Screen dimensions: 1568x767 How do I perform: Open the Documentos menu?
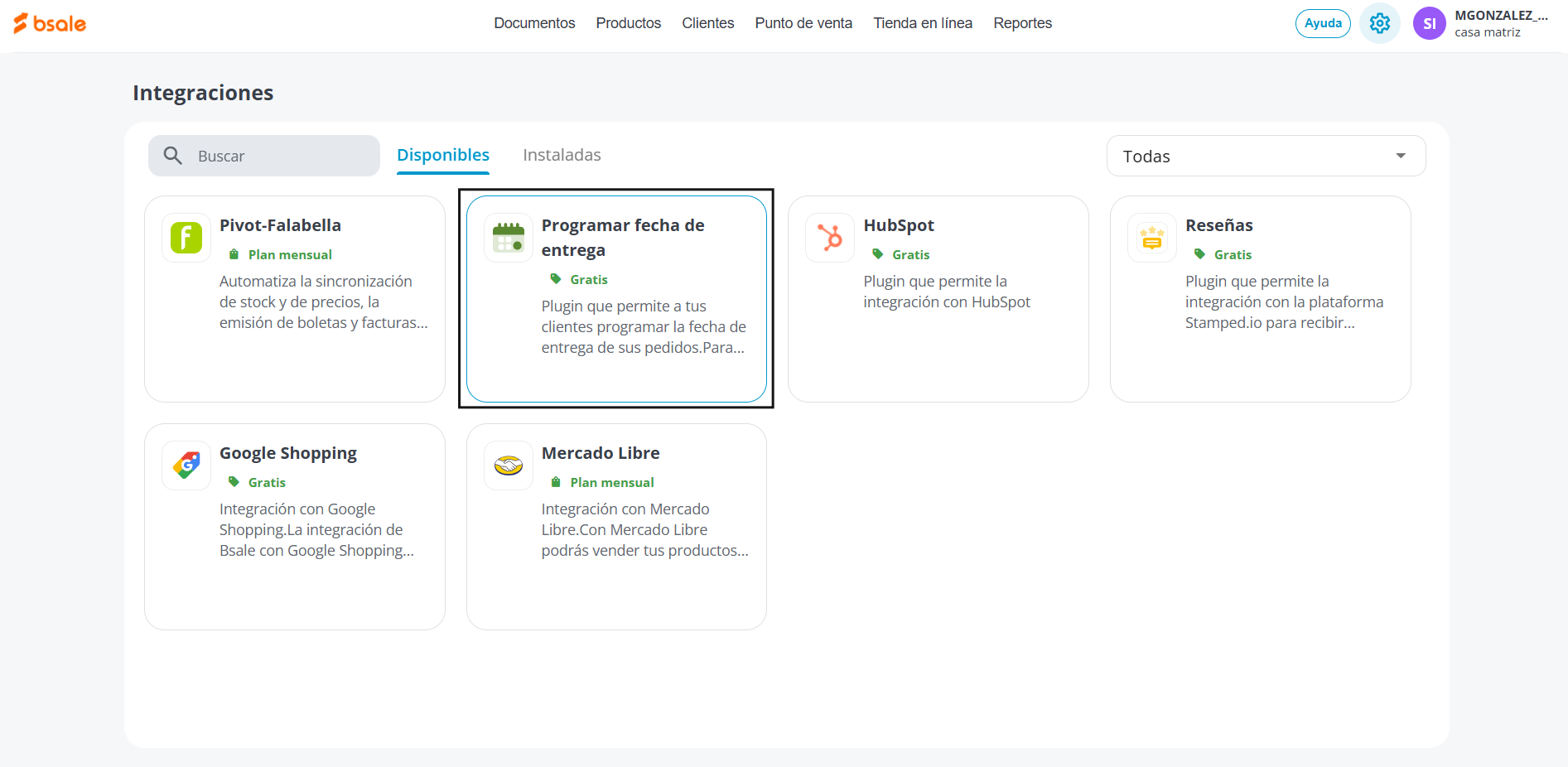pos(534,23)
